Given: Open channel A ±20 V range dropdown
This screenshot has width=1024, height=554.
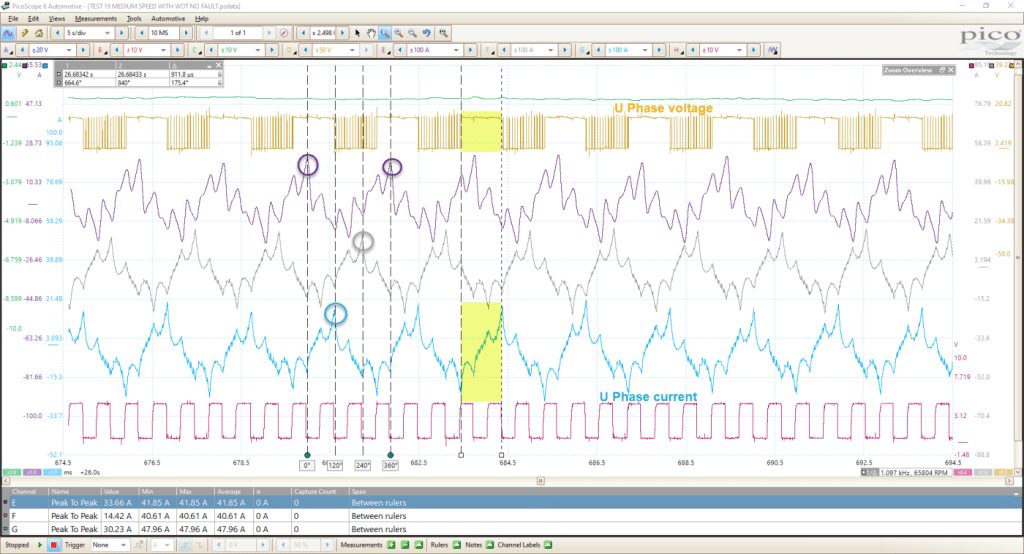Looking at the screenshot, I should [x=52, y=50].
